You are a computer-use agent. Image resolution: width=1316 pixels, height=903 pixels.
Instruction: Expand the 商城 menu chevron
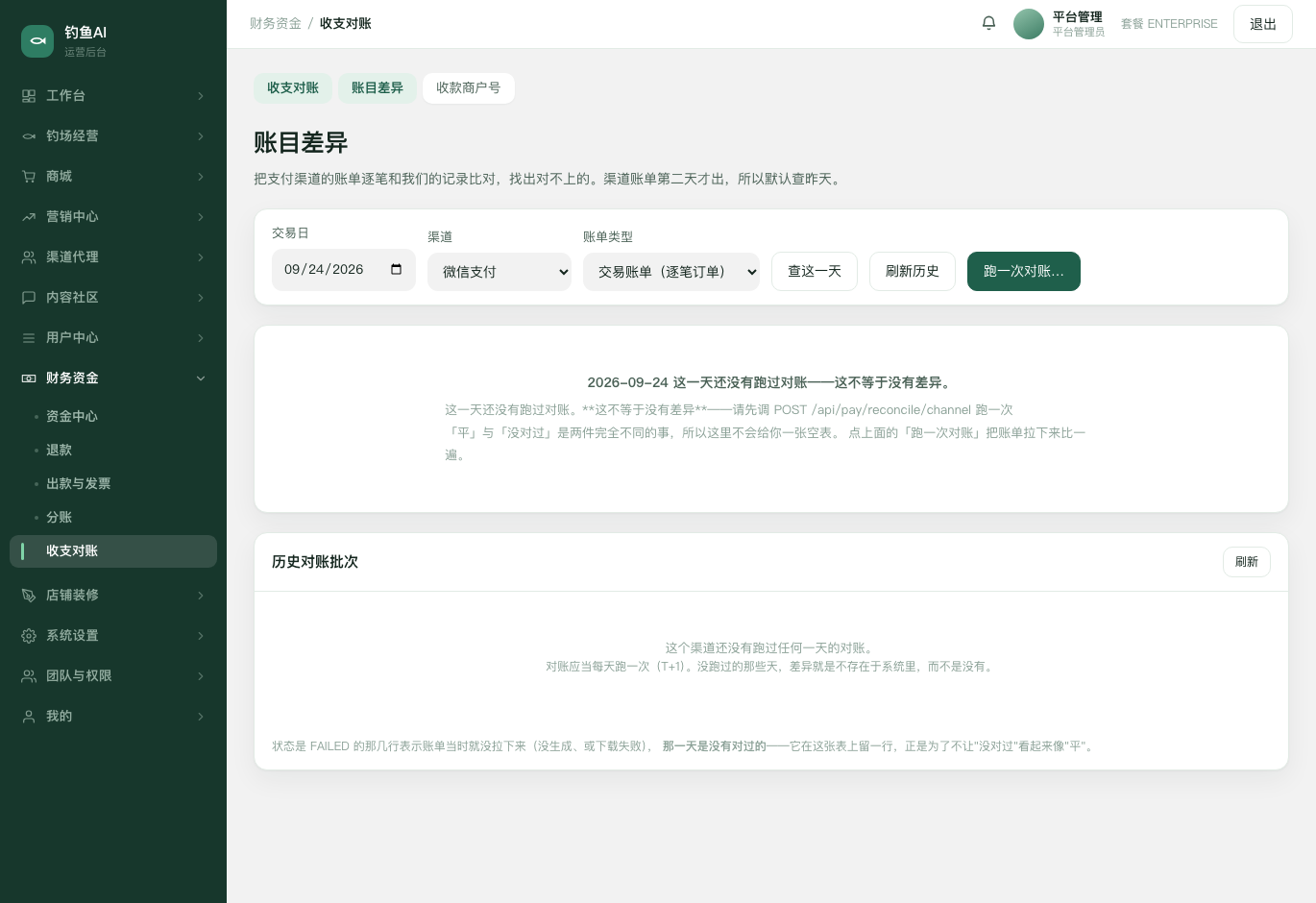click(x=201, y=177)
